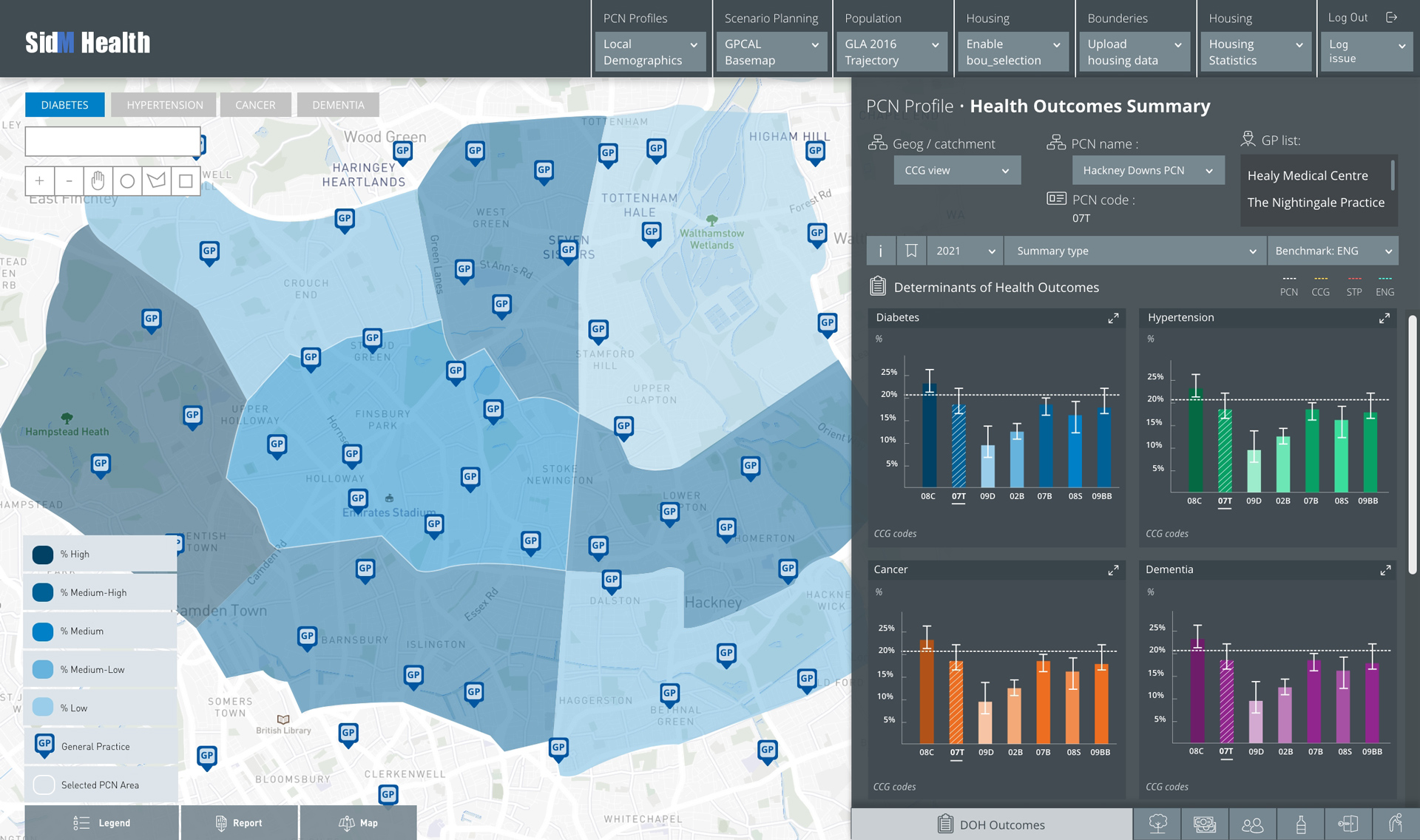Image resolution: width=1420 pixels, height=840 pixels.
Task: Select the pan hand tool on map
Action: tap(98, 180)
